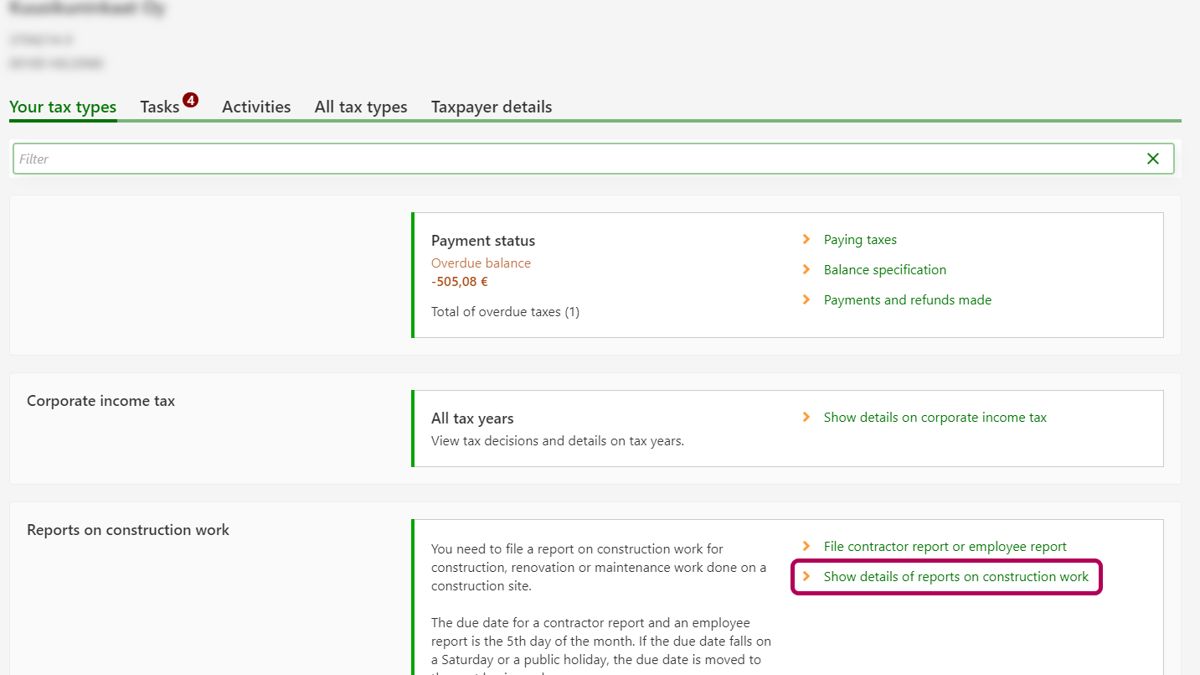The width and height of the screenshot is (1200, 675).
Task: Go to the Activities tab
Action: pyautogui.click(x=256, y=107)
